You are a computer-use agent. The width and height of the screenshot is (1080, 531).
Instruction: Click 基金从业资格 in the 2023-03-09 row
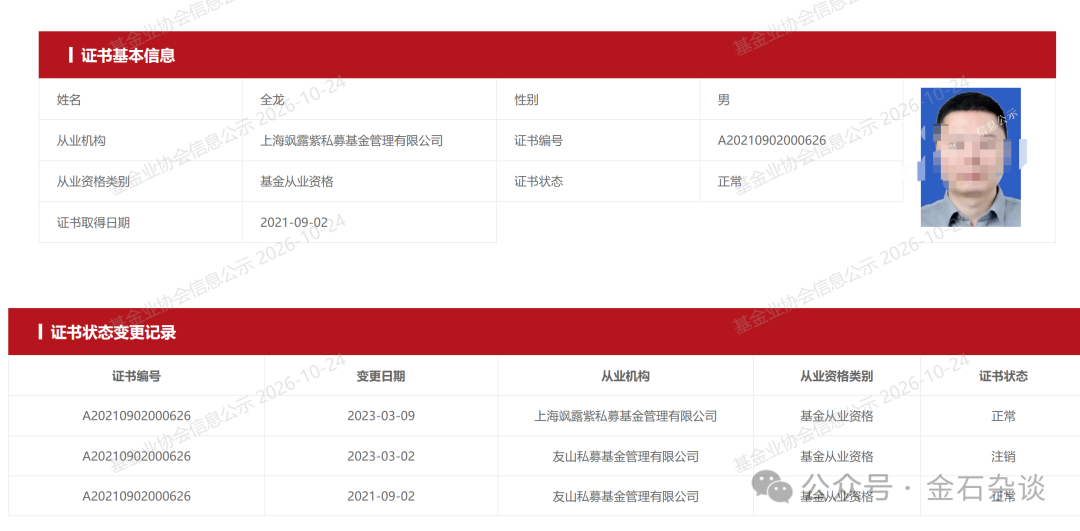click(837, 416)
